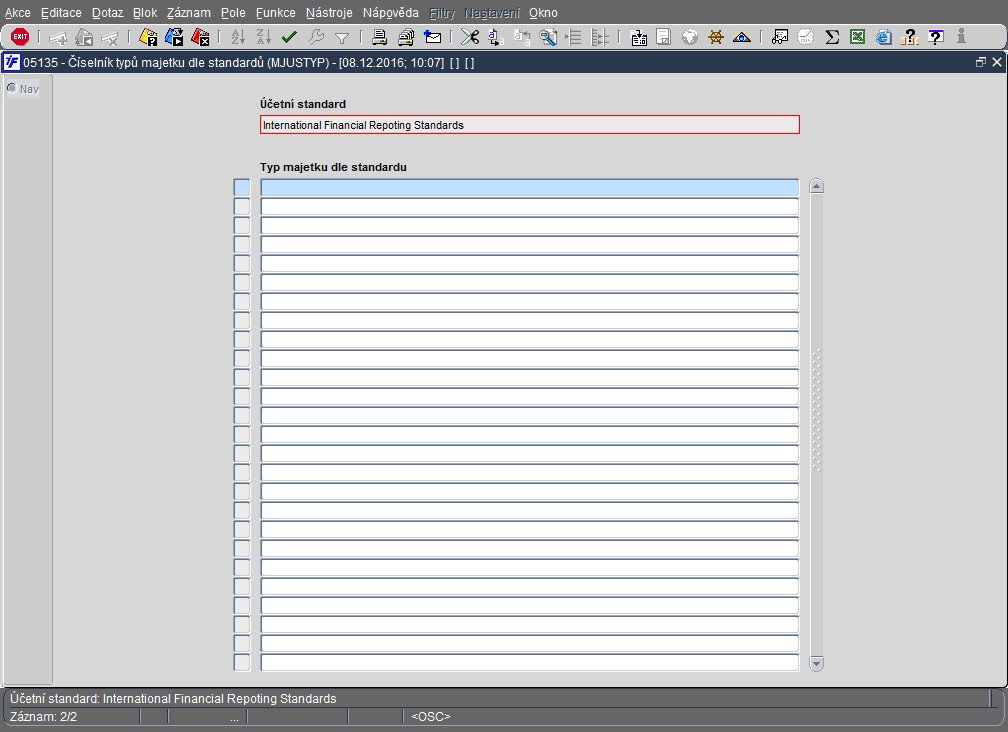The width and height of the screenshot is (1008, 732).
Task: Click the wrench tool icon
Action: tap(316, 37)
